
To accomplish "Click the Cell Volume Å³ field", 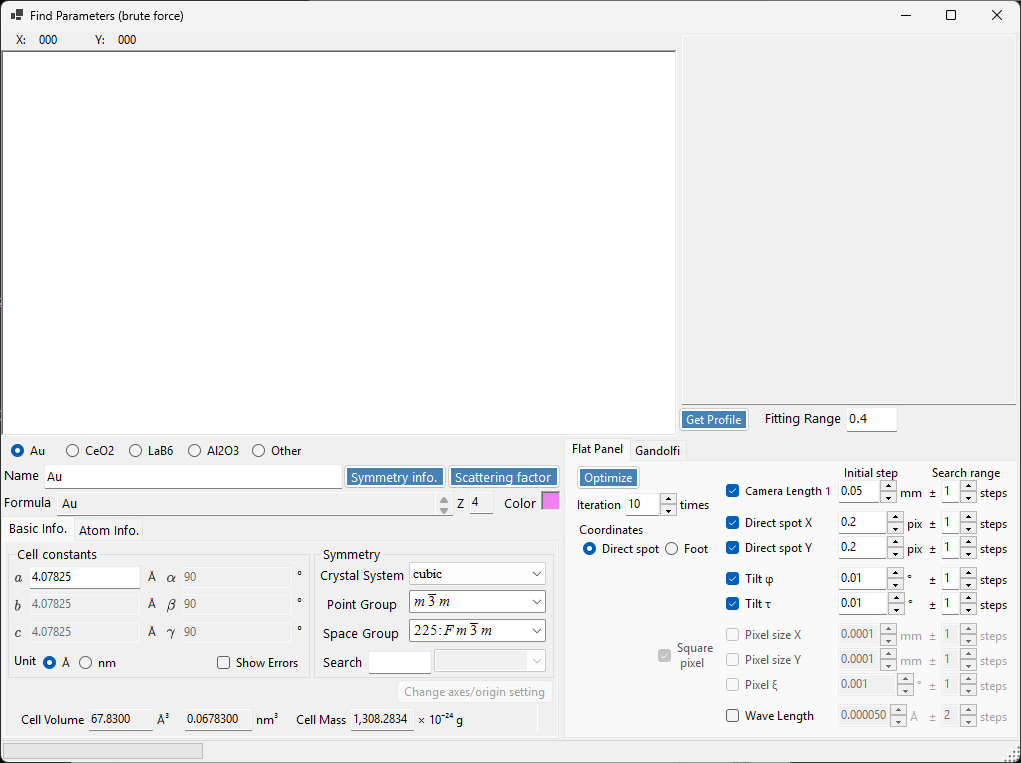I will (x=120, y=719).
